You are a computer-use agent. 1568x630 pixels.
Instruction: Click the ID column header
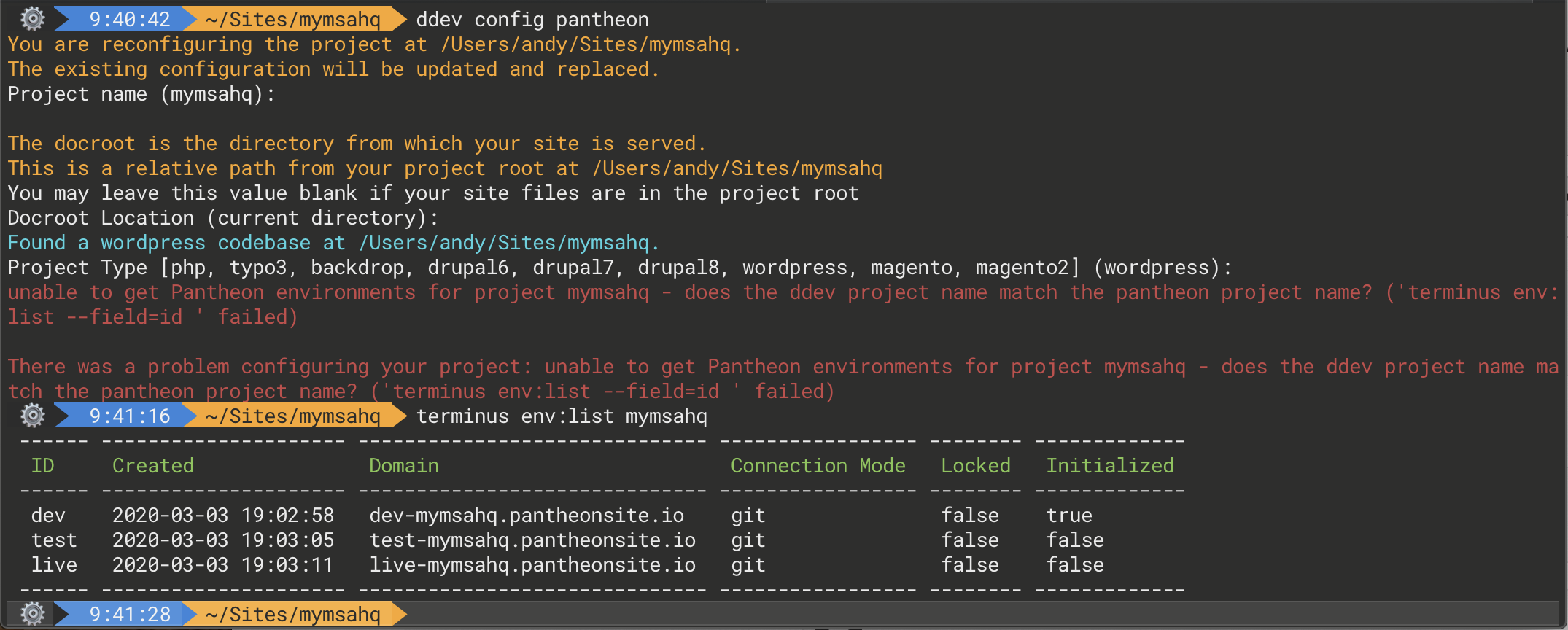[43, 465]
